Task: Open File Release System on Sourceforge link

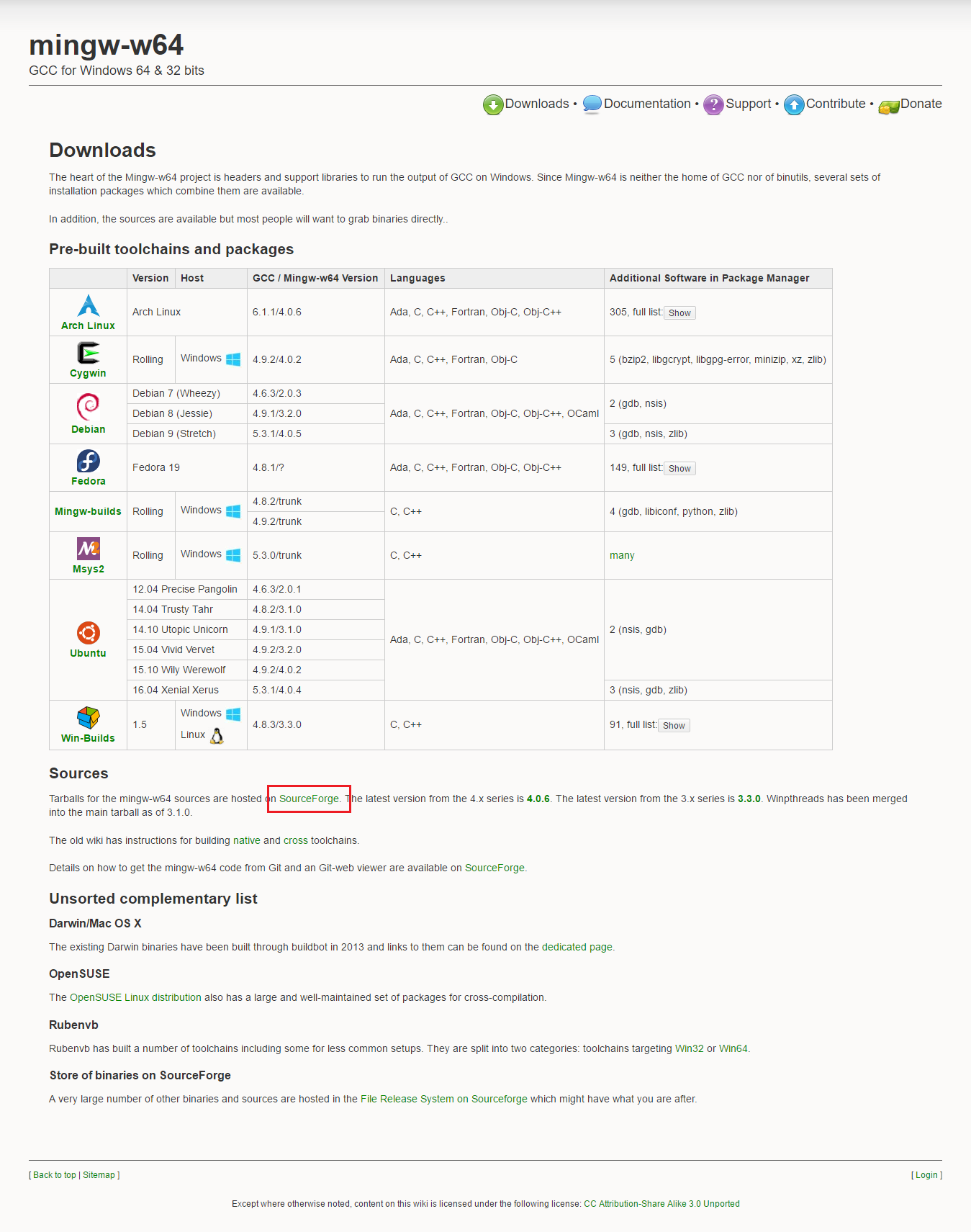Action: tap(444, 1099)
